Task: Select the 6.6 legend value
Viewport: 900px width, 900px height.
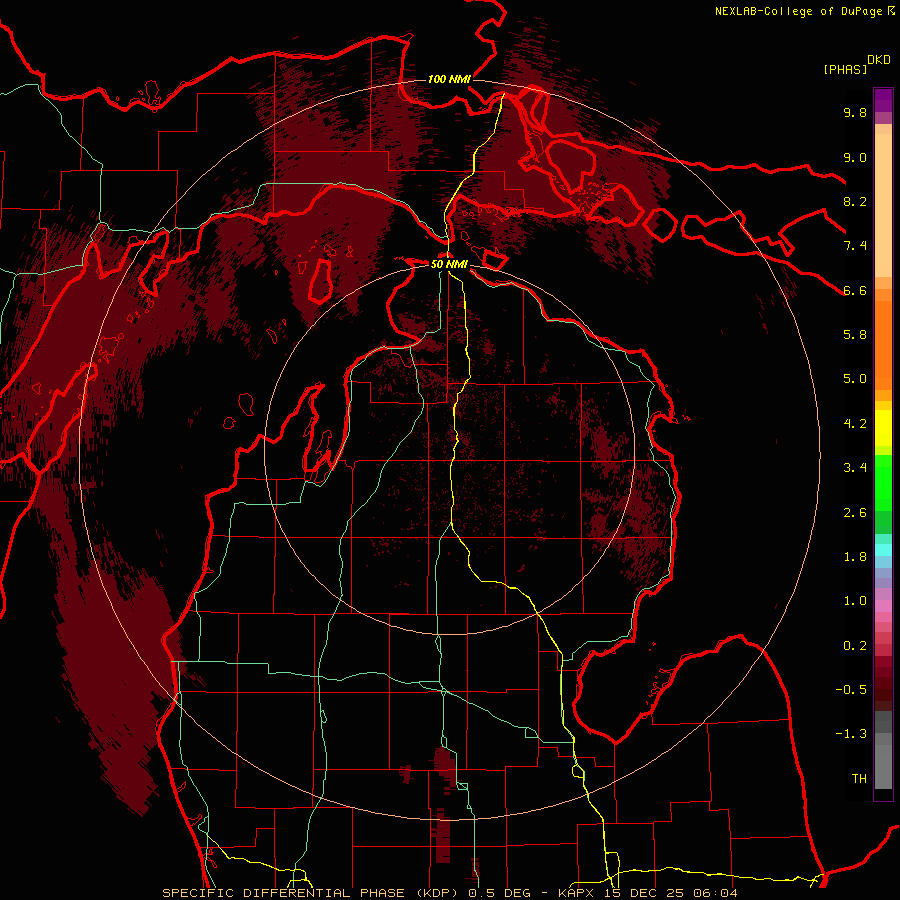Action: [x=855, y=291]
